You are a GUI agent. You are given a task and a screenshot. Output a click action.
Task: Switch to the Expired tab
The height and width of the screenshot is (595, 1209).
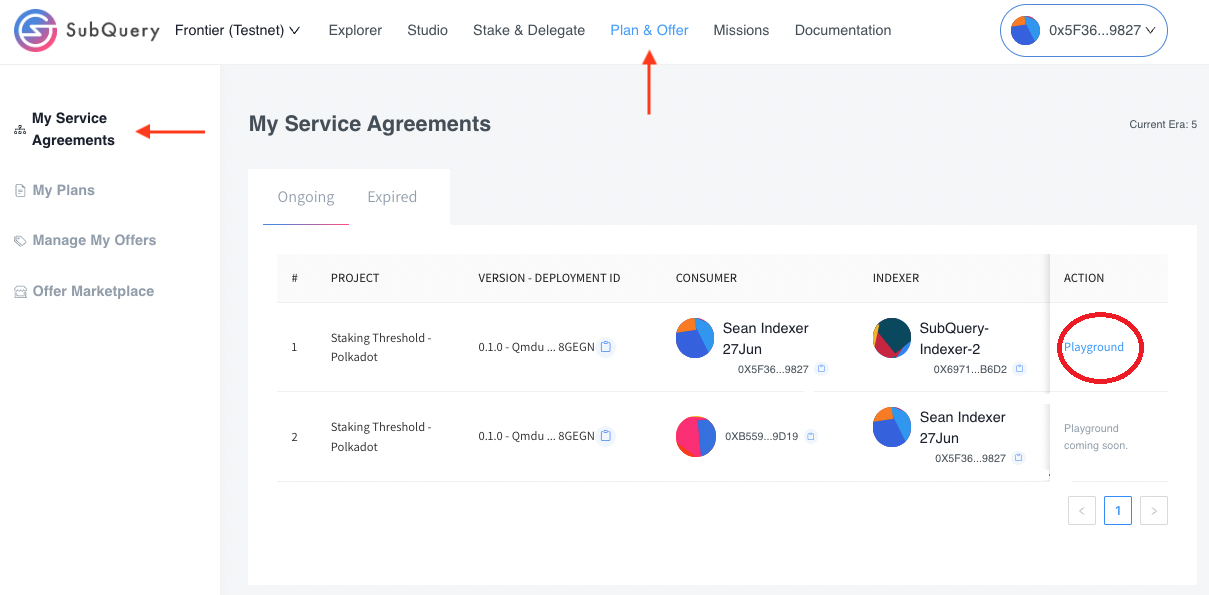click(x=392, y=197)
